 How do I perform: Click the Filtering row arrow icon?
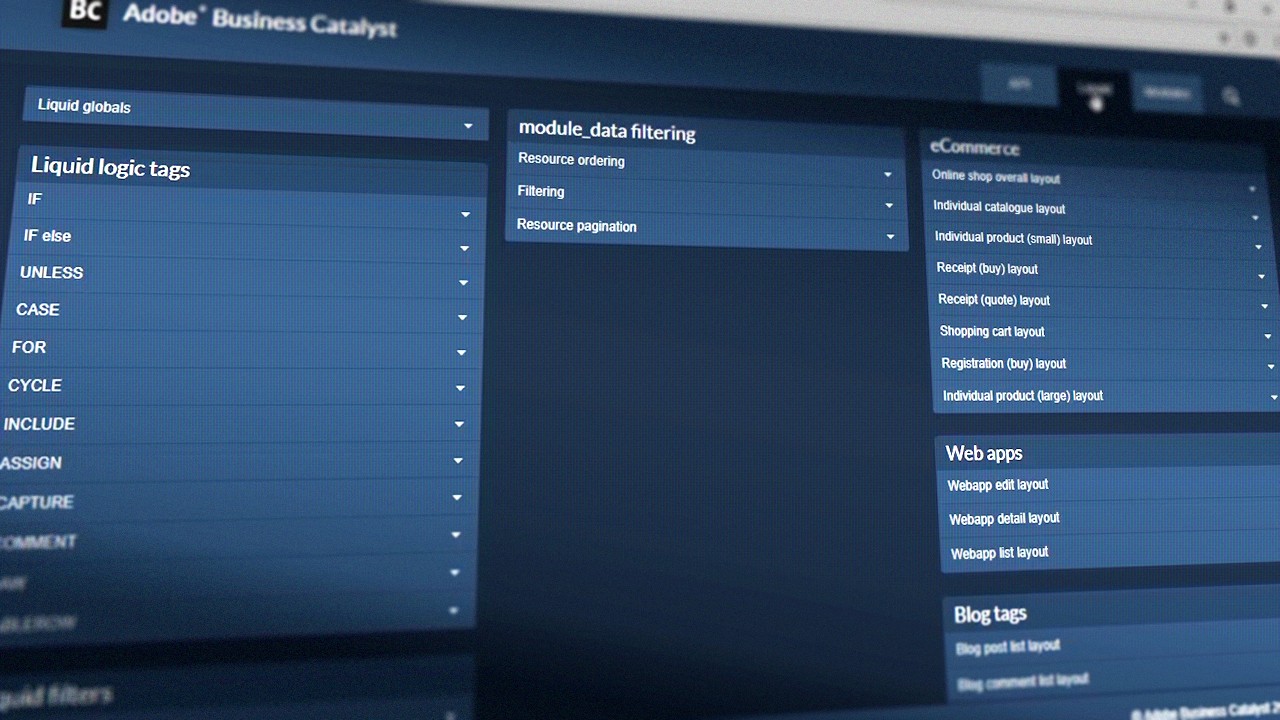tap(889, 206)
